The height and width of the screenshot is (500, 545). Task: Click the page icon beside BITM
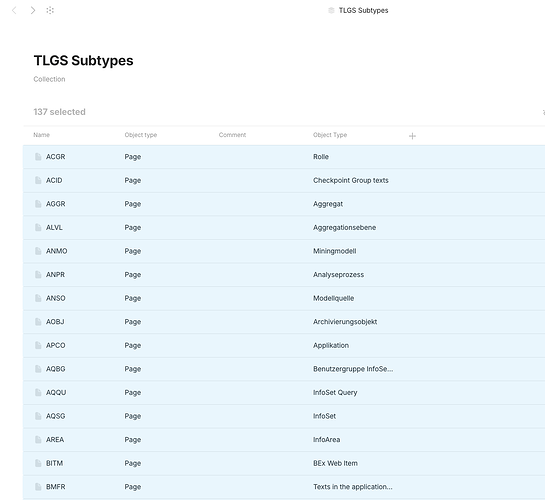(x=38, y=463)
